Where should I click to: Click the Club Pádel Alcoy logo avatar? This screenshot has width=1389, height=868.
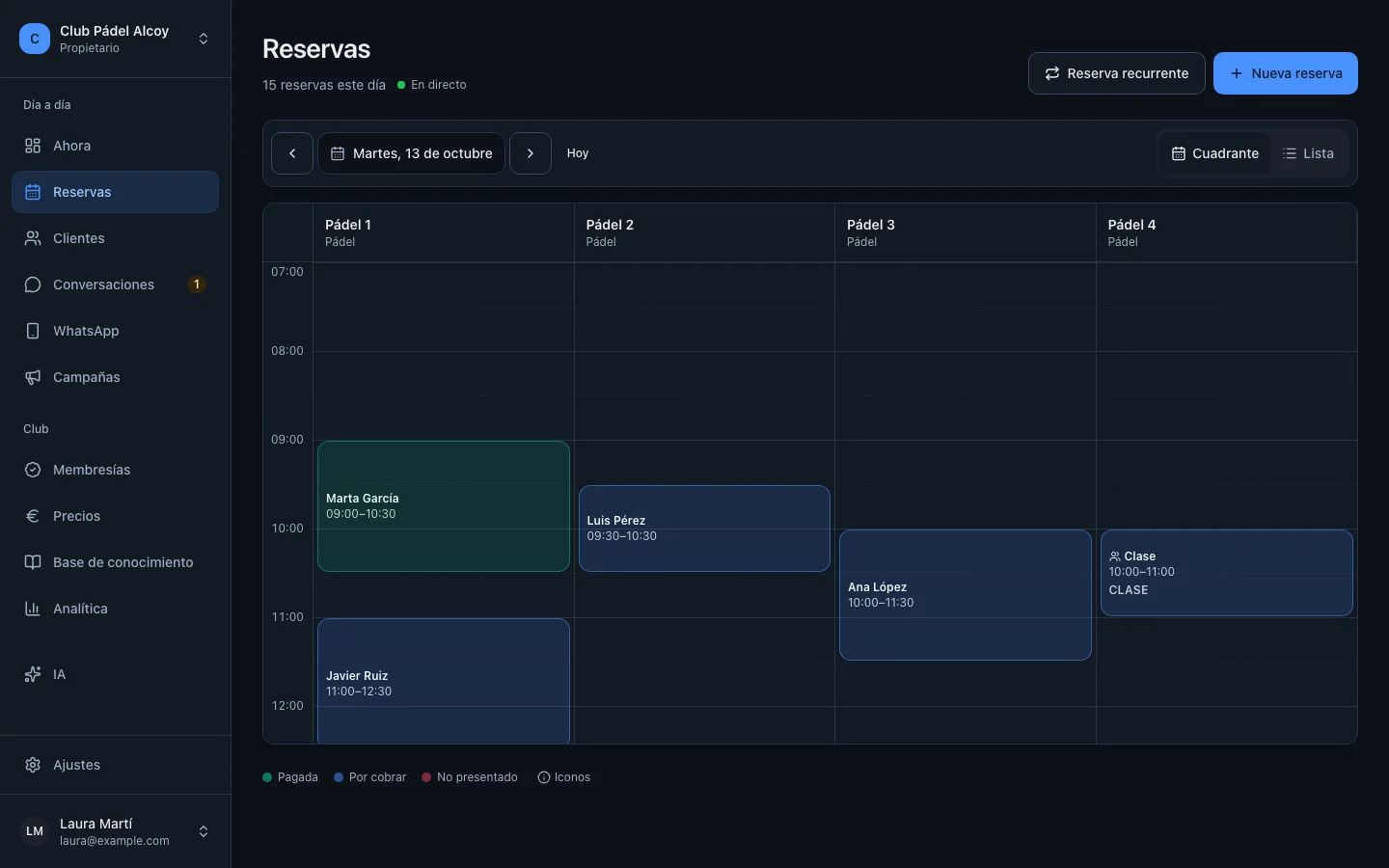(35, 39)
